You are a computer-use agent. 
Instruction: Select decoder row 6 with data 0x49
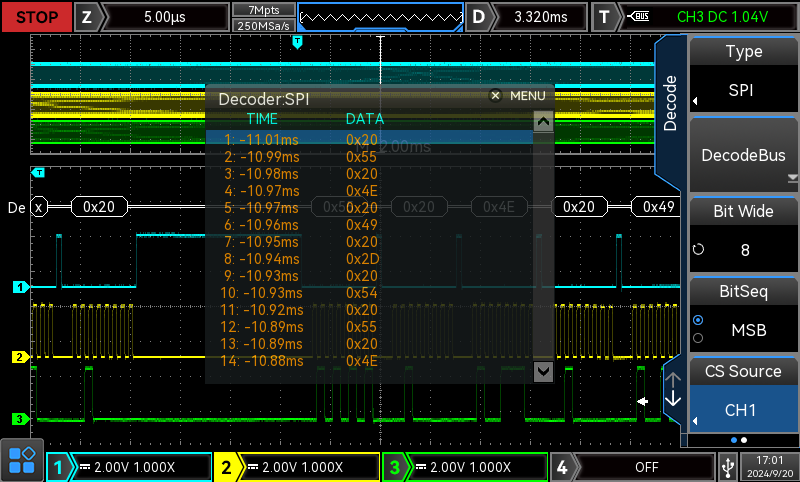[369, 224]
